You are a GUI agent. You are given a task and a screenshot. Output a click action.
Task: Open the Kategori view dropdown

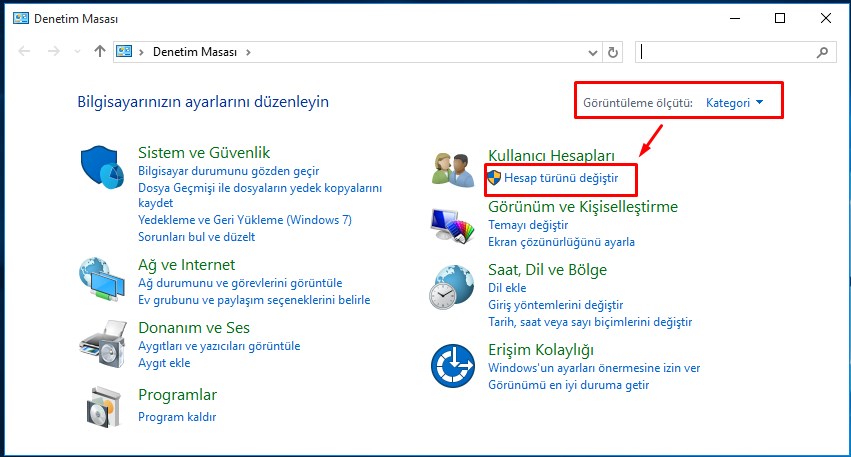pyautogui.click(x=734, y=102)
